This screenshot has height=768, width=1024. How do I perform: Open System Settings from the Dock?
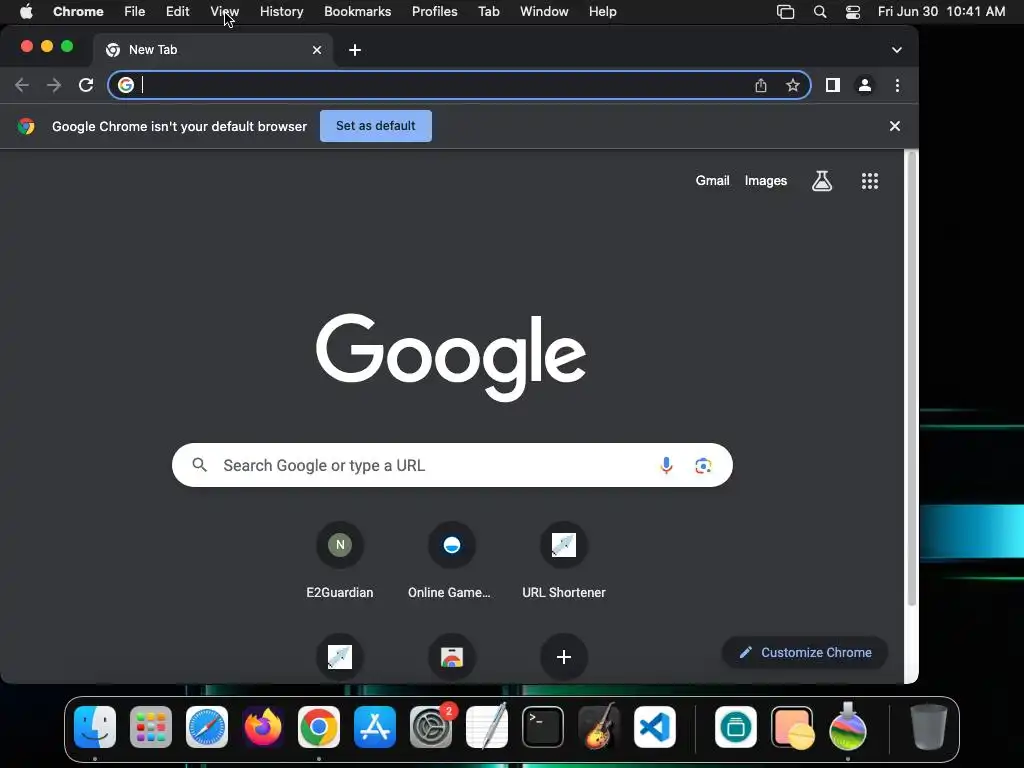tap(431, 727)
